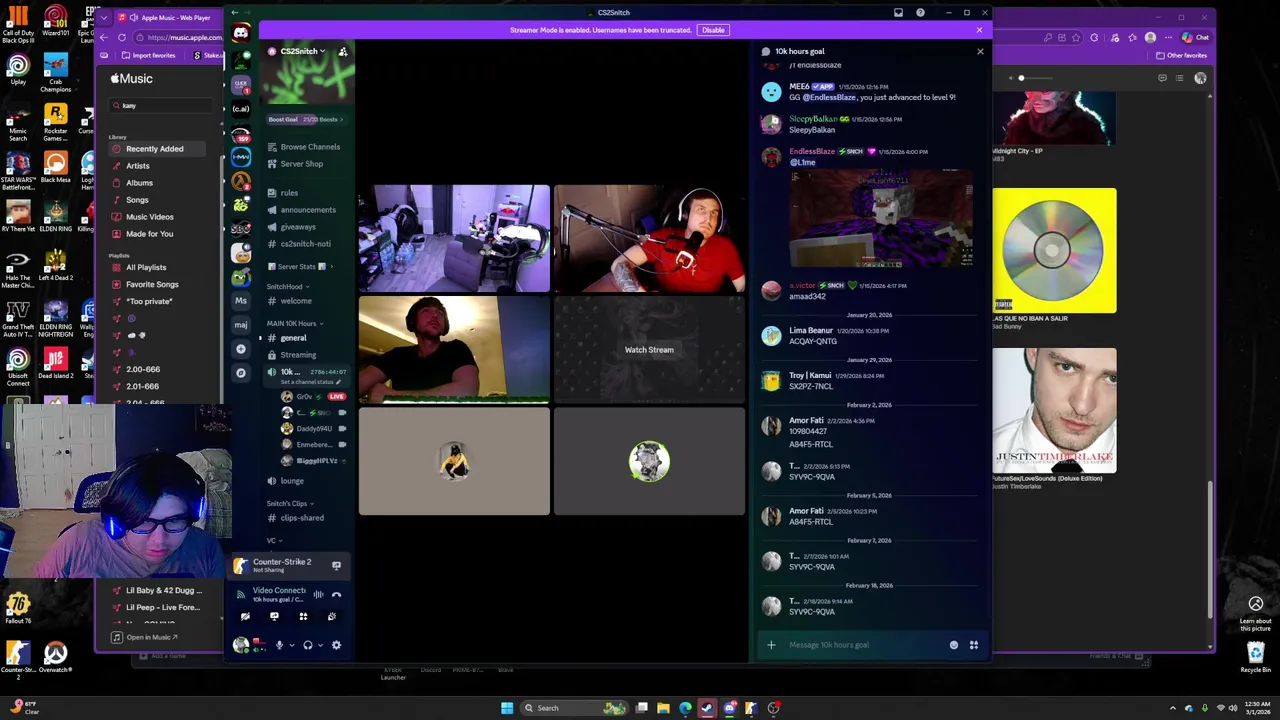
Task: Add a server with plus icon
Action: tap(241, 349)
